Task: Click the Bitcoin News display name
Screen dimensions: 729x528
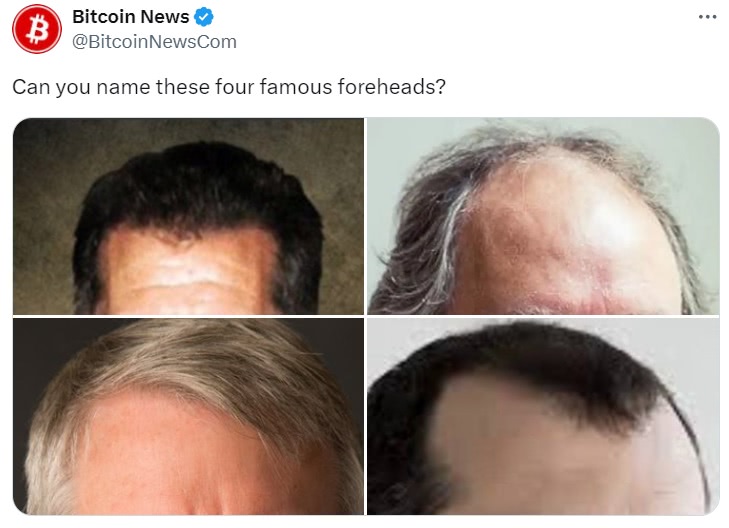Action: tap(131, 17)
